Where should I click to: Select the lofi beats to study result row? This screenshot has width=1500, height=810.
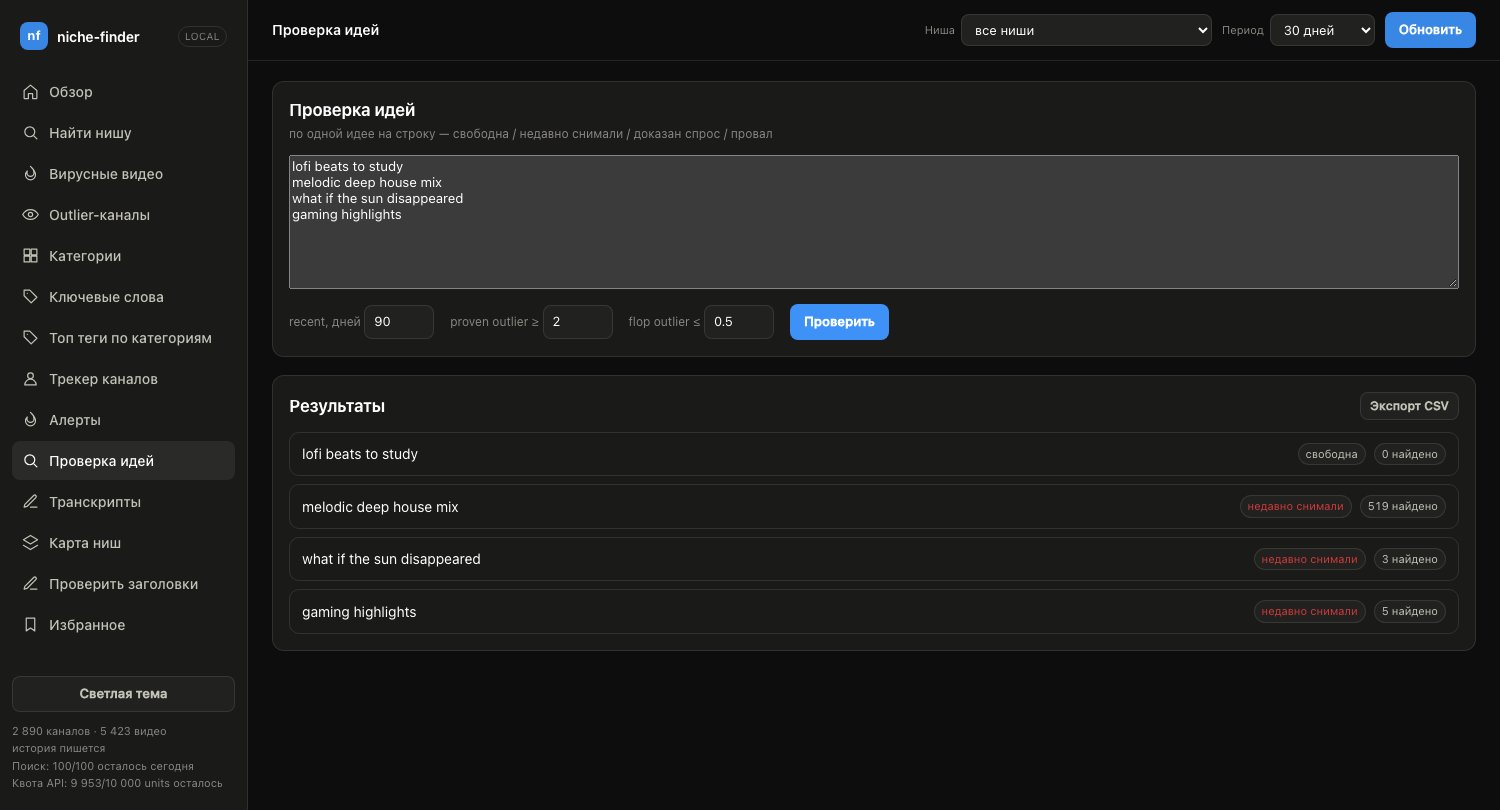(874, 454)
